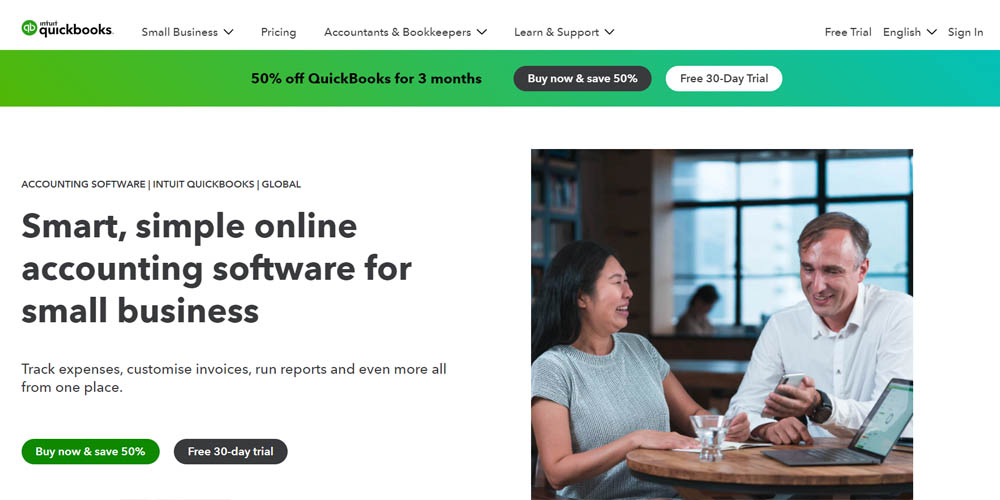Click the chevron beside Small Business

228,32
